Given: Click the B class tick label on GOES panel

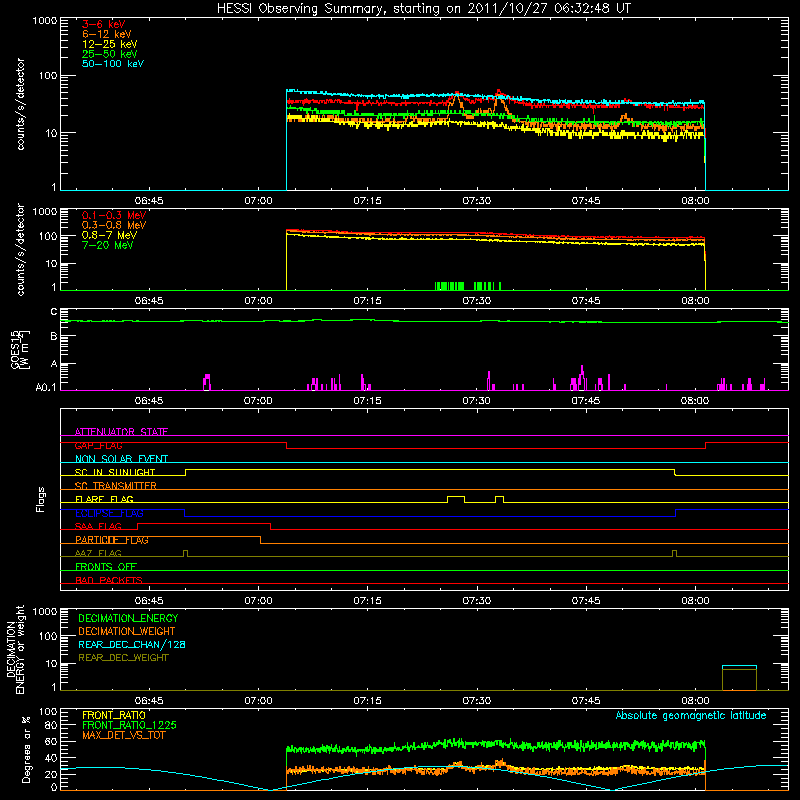Looking at the screenshot, I should click(54, 336).
